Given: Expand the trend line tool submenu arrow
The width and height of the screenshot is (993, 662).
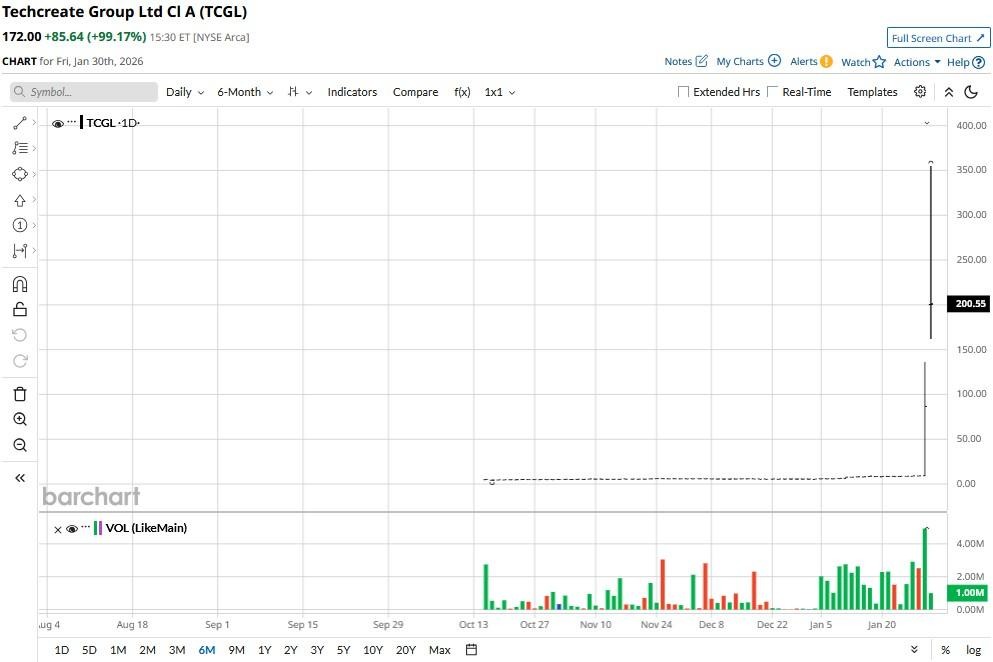Looking at the screenshot, I should tap(34, 122).
